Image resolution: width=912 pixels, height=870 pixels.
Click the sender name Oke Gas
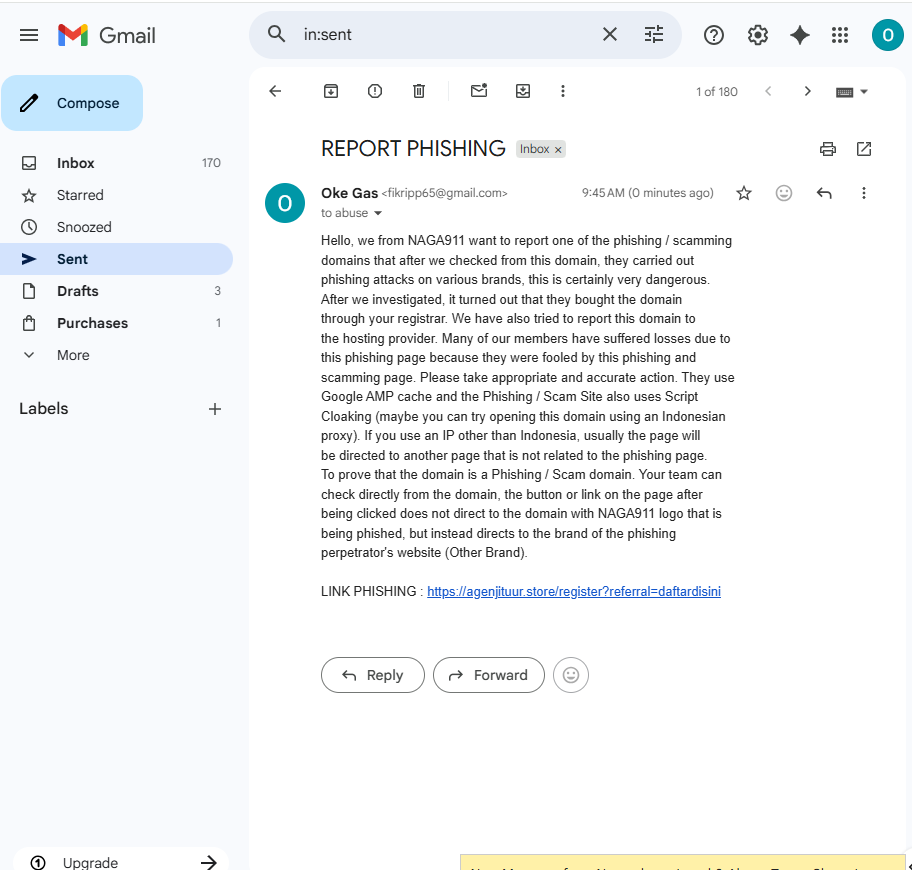point(350,193)
